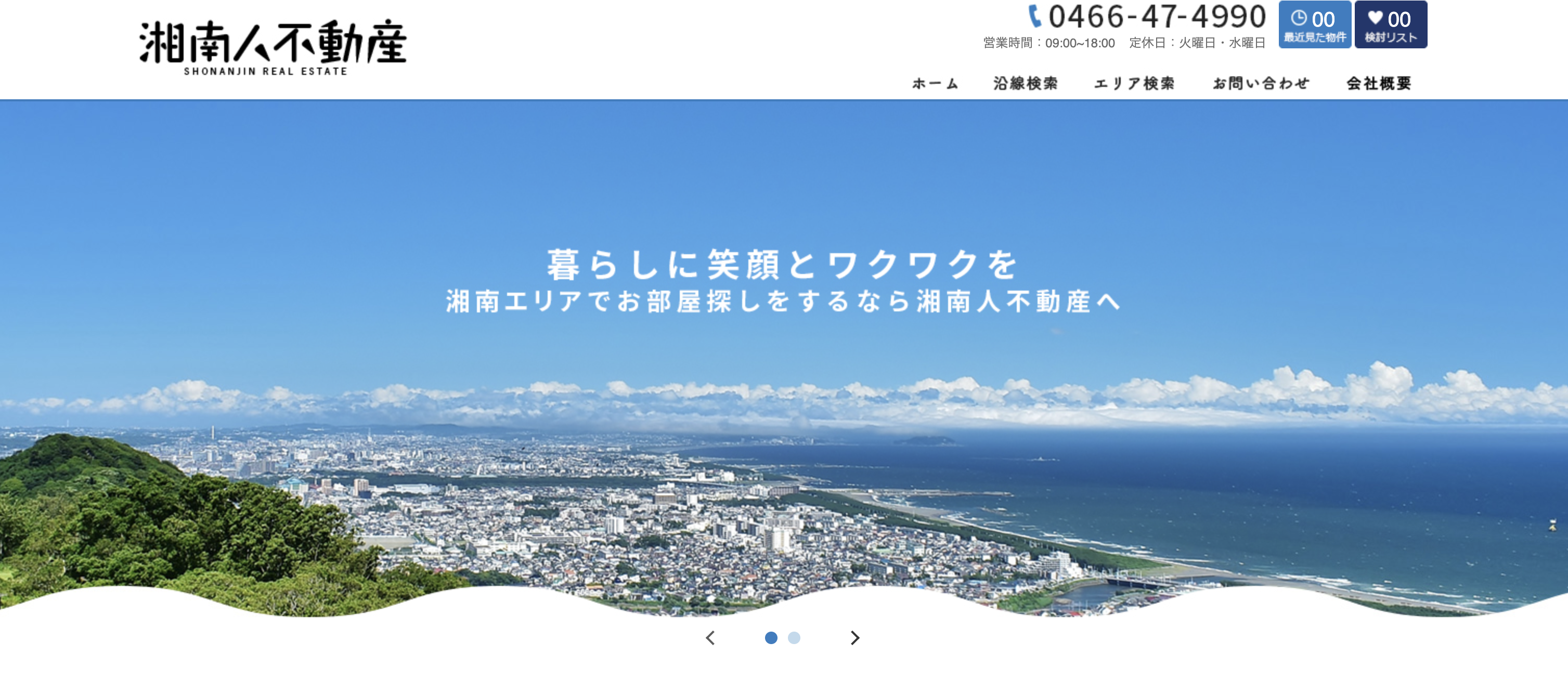Click the blue phone handset icon
1568x681 pixels.
(x=1035, y=17)
